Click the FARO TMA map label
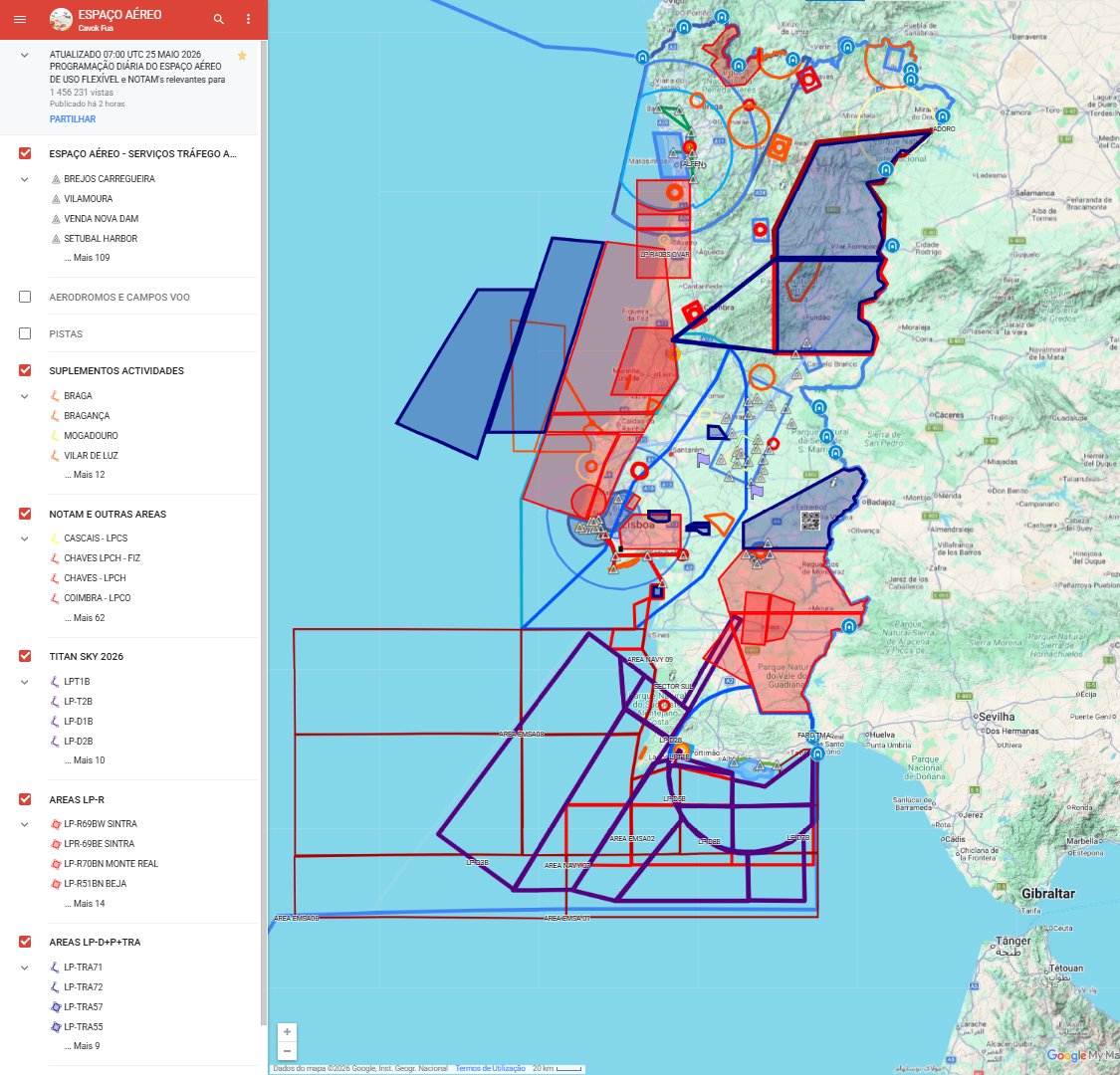This screenshot has height=1075, width=1120. point(812,735)
